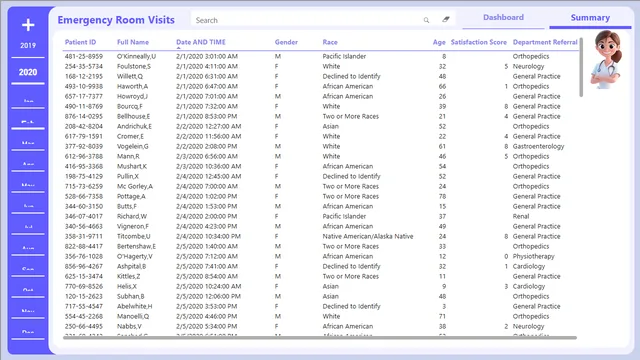Image resolution: width=640 pixels, height=360 pixels.
Task: Select the name Pottage,A
Action: (x=131, y=196)
